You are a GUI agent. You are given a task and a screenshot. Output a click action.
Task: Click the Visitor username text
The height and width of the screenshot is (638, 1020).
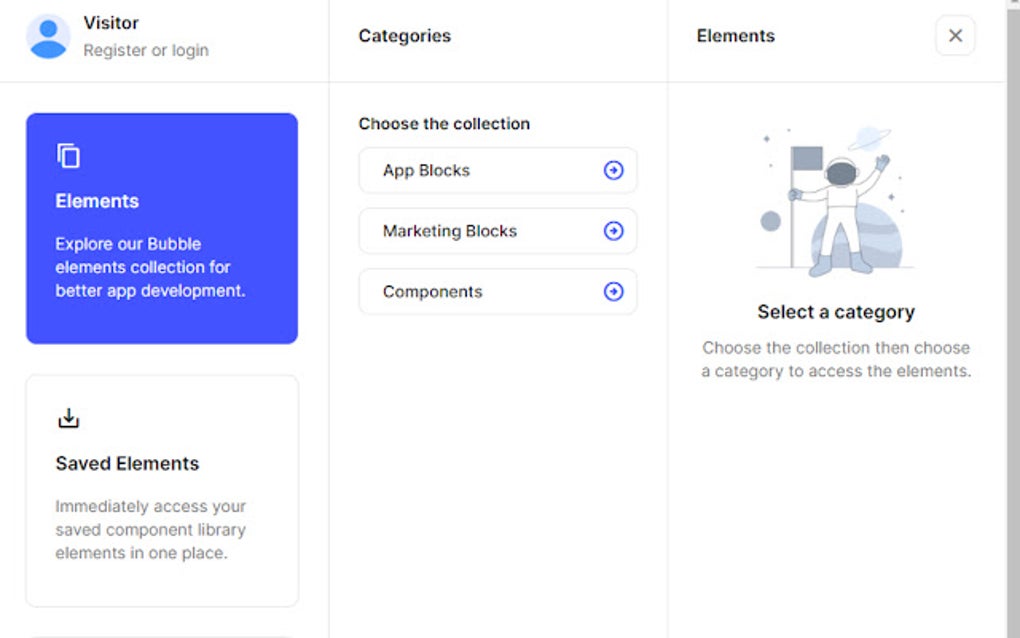(111, 23)
